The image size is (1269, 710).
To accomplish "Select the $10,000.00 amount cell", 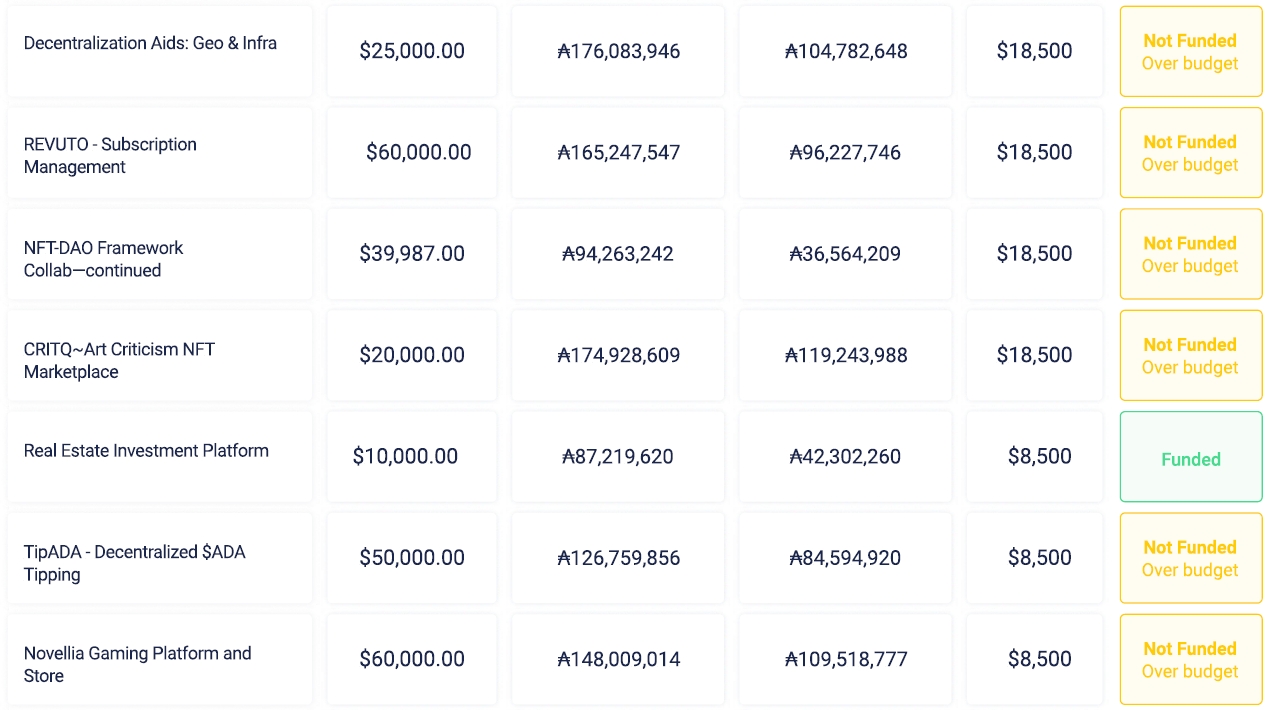I will point(405,456).
